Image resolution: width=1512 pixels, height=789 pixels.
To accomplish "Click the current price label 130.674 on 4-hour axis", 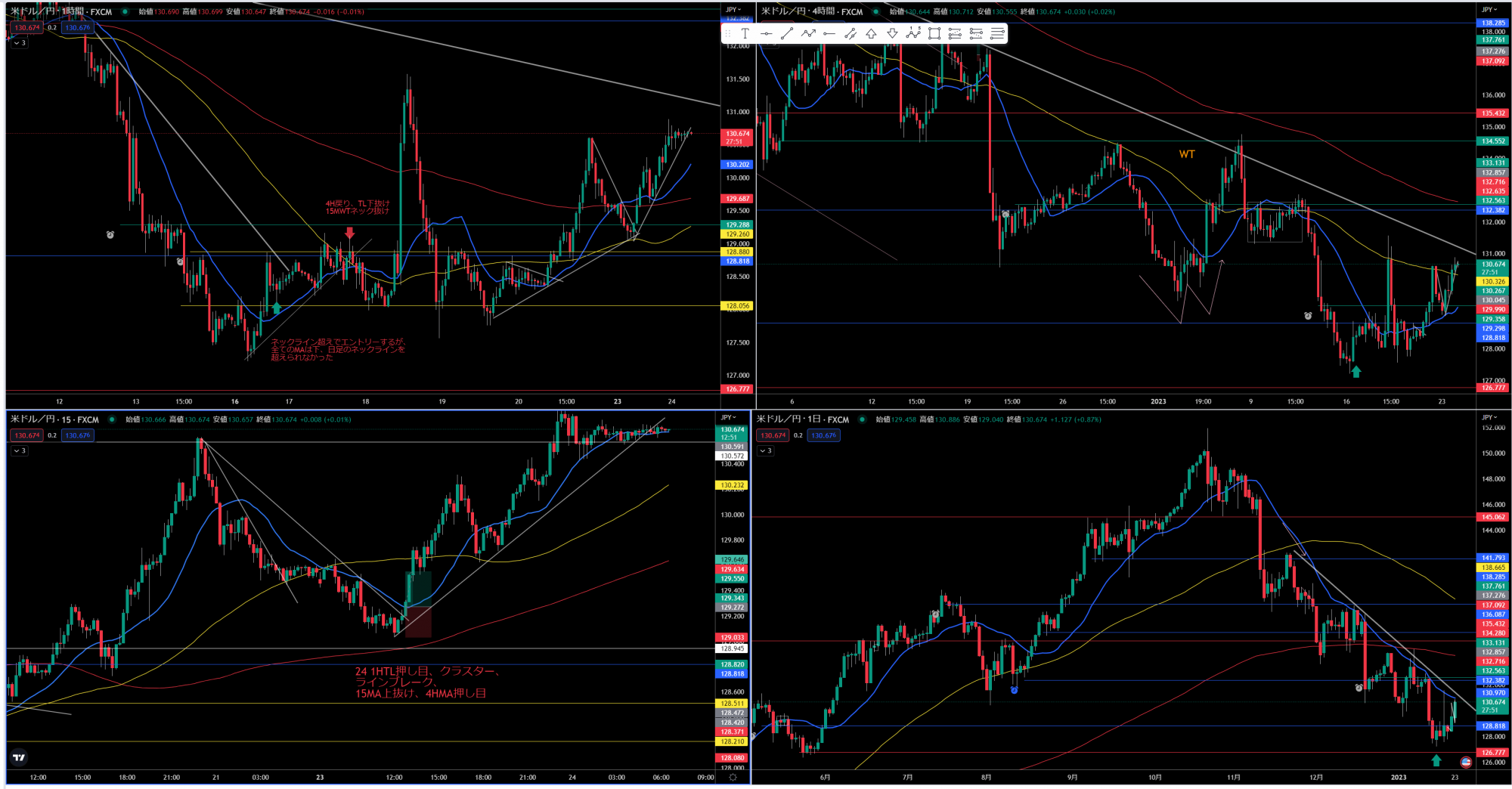I will (x=1493, y=268).
